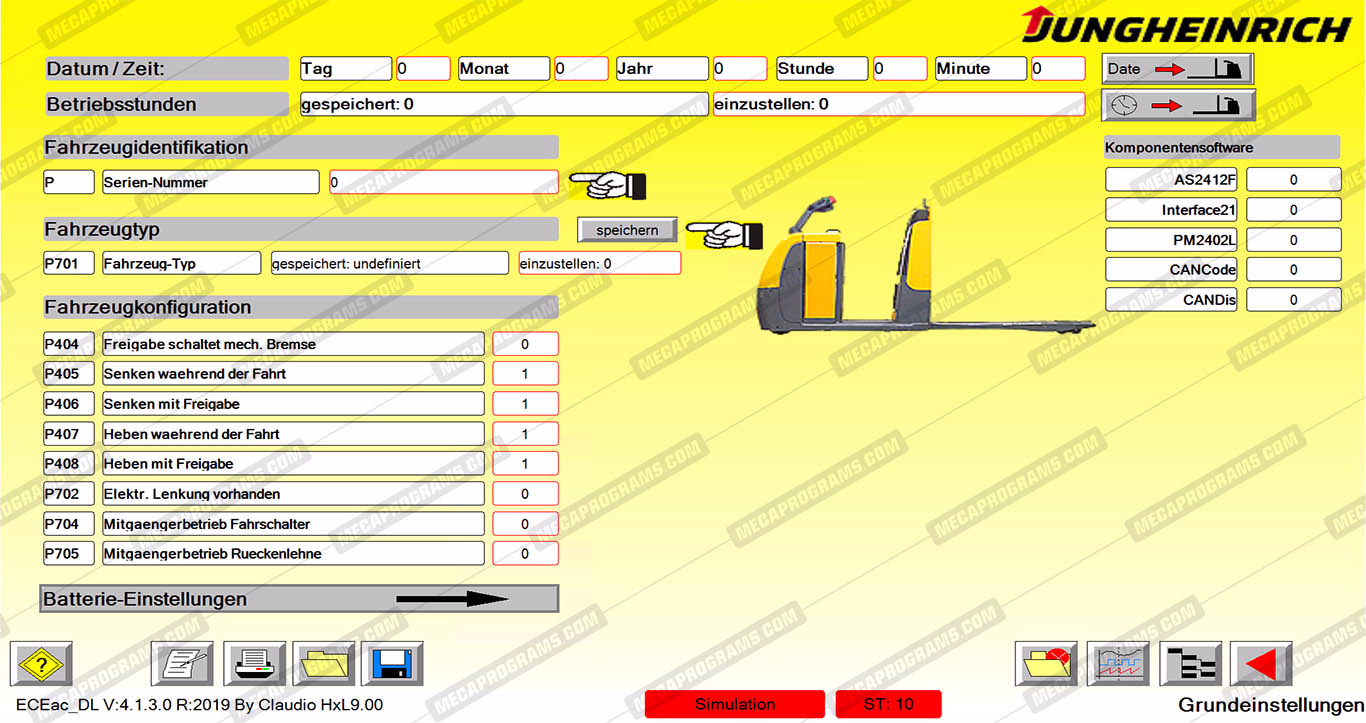Click the blue floppy disk save icon

[392, 664]
